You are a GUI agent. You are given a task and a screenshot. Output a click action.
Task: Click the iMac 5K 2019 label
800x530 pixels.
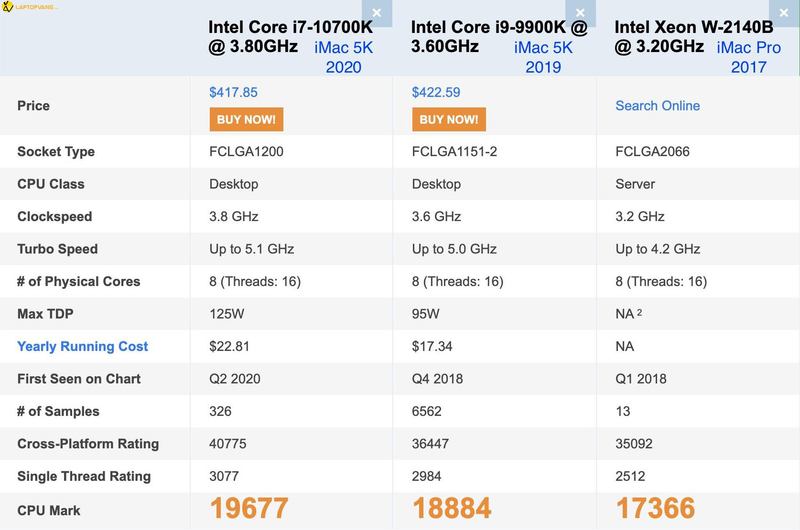tap(543, 57)
